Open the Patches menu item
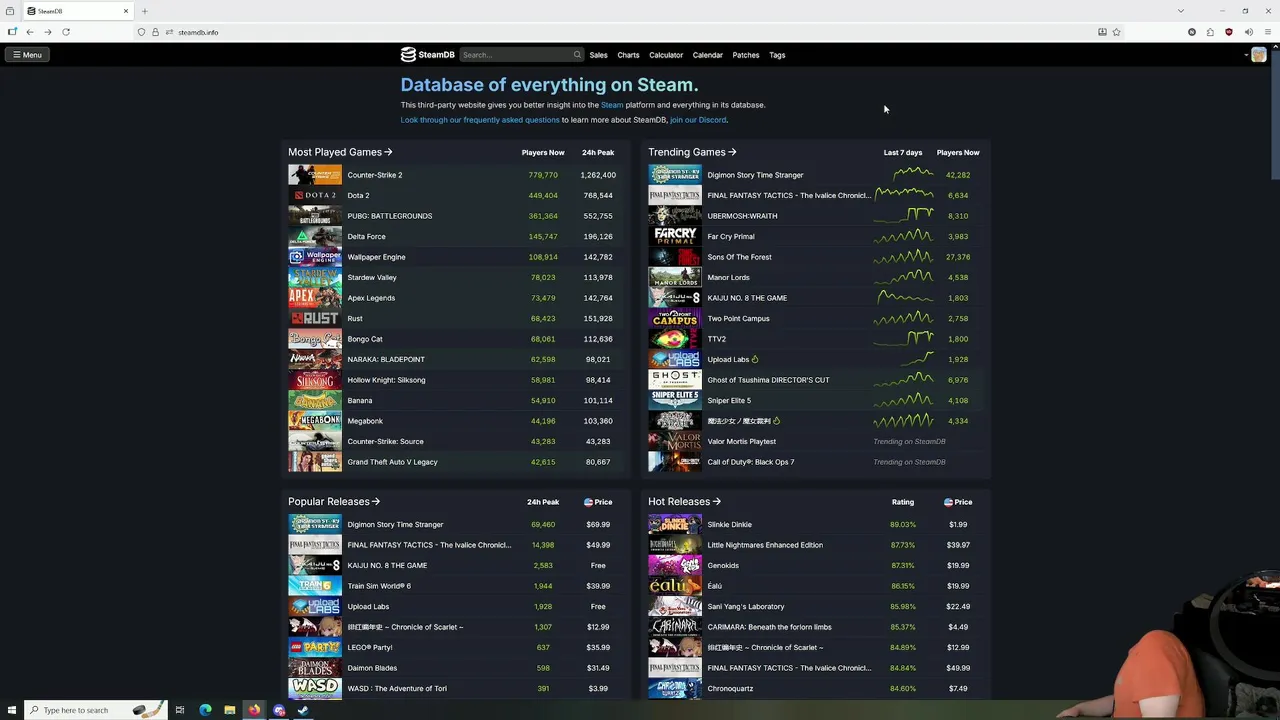The width and height of the screenshot is (1280, 720). click(x=746, y=55)
